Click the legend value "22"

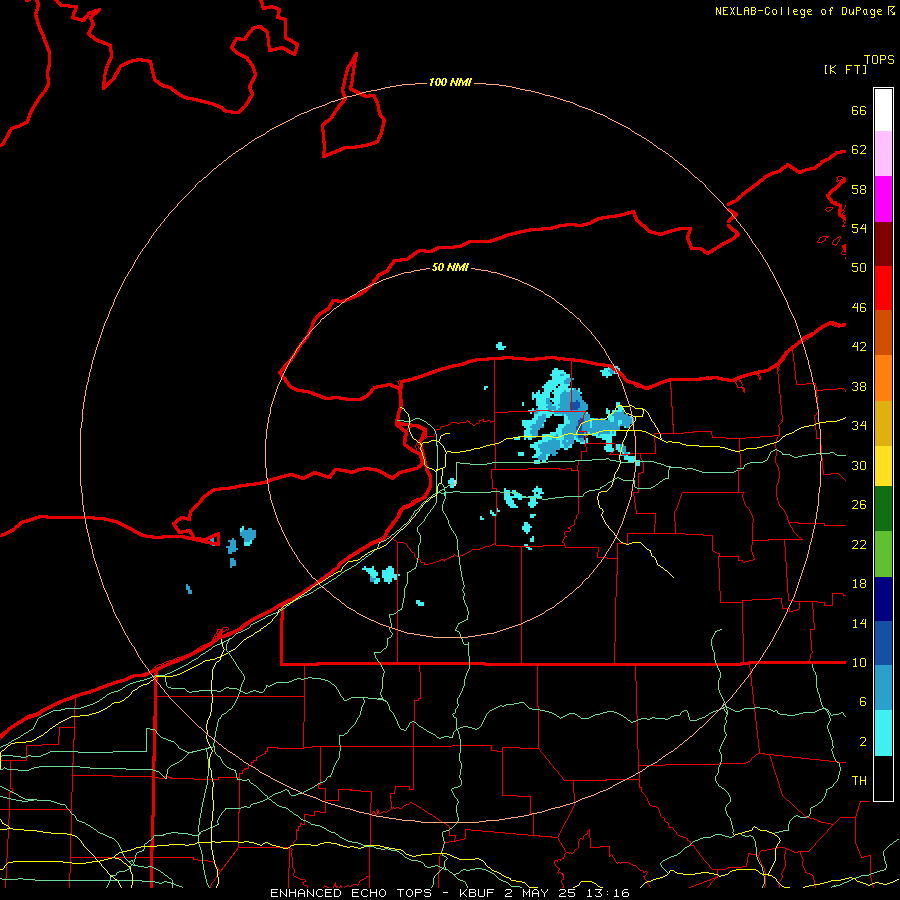pos(859,545)
